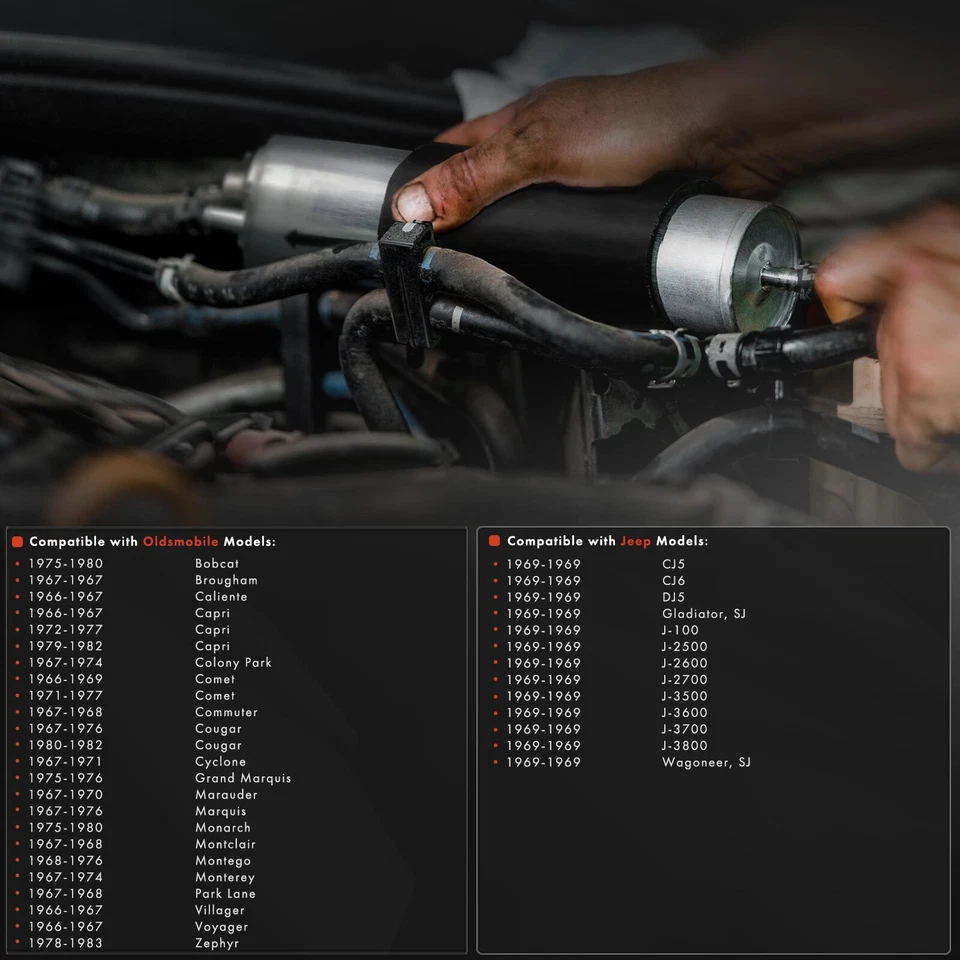Select the 'J-3700' model text
The width and height of the screenshot is (960, 960).
click(x=684, y=729)
